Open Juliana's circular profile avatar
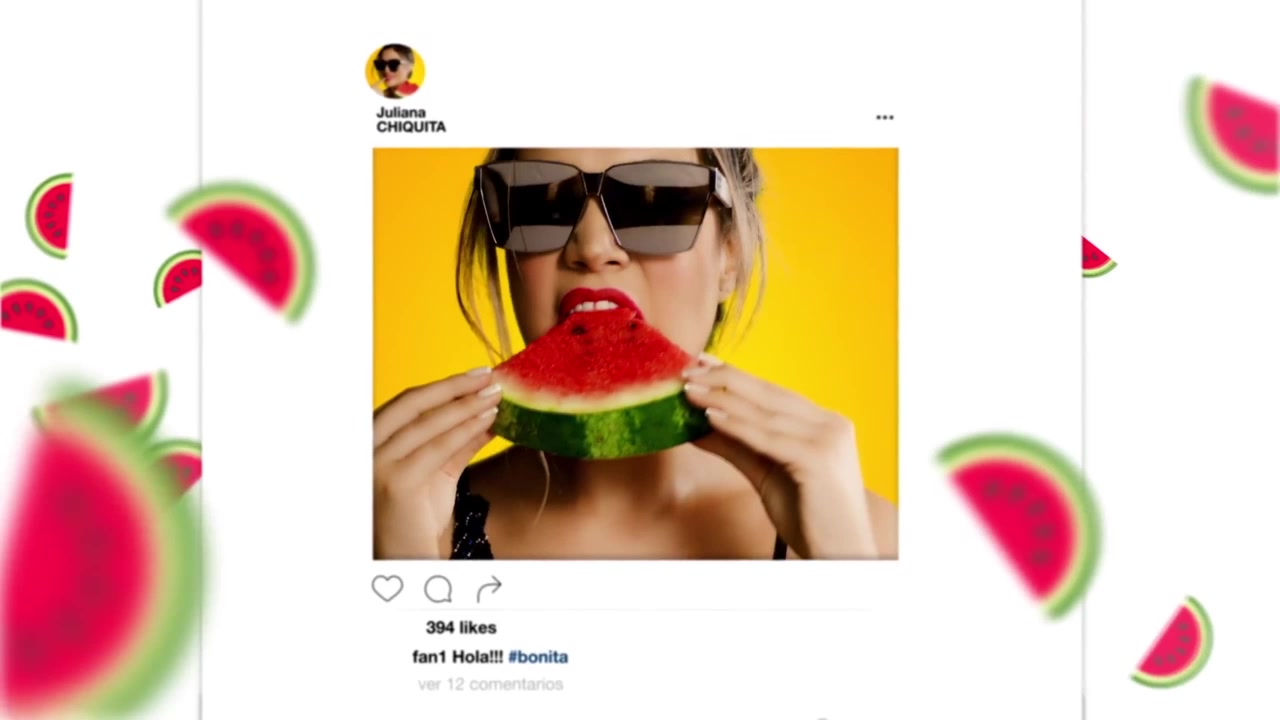Viewport: 1280px width, 720px height. [395, 71]
